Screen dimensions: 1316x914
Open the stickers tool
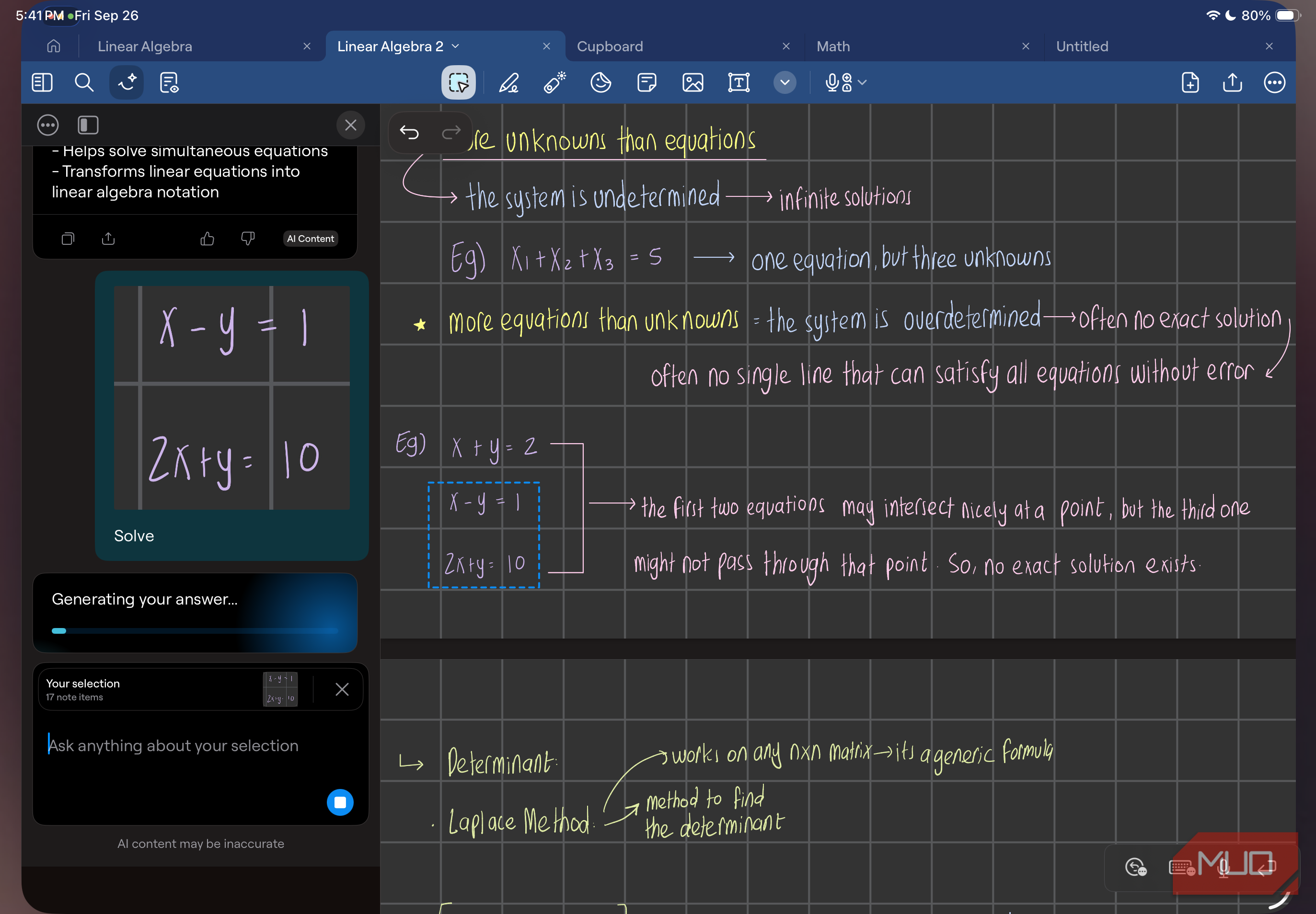pos(600,82)
